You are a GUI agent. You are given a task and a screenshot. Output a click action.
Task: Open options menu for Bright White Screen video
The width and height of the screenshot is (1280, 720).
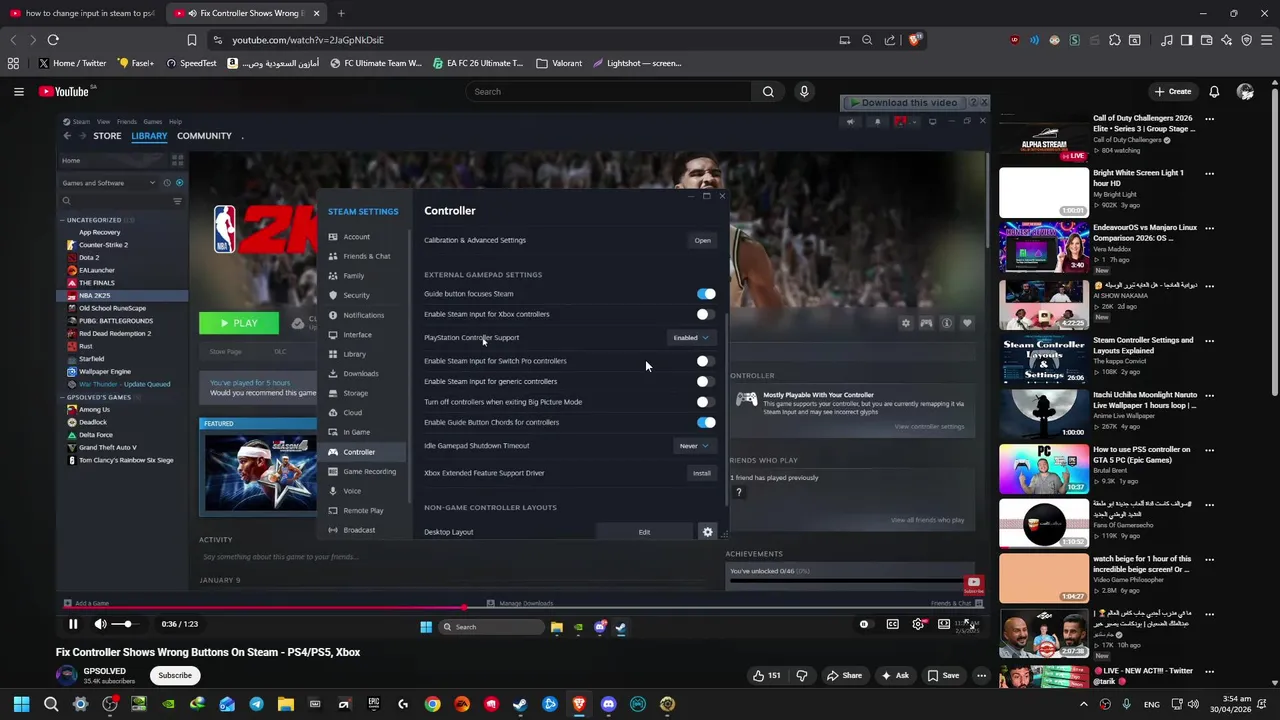click(x=1209, y=173)
